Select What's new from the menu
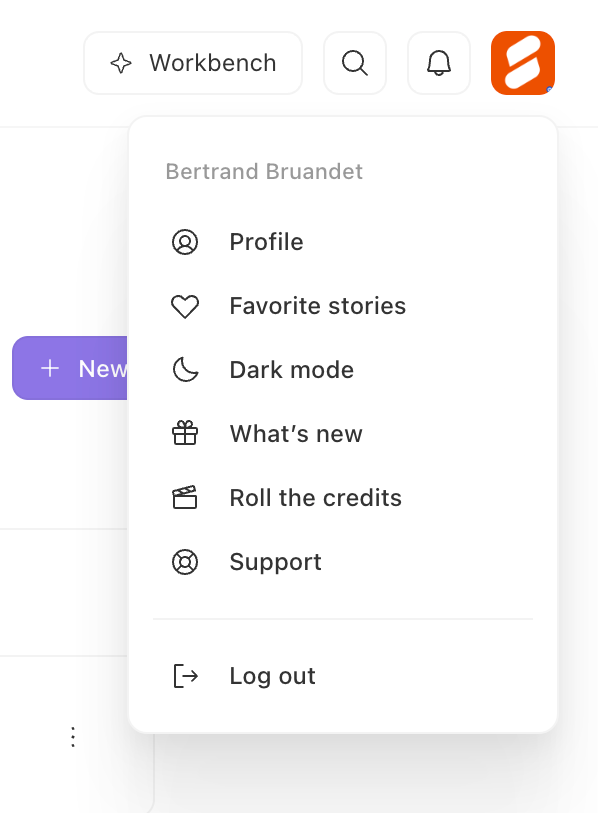This screenshot has height=813, width=598. [295, 433]
